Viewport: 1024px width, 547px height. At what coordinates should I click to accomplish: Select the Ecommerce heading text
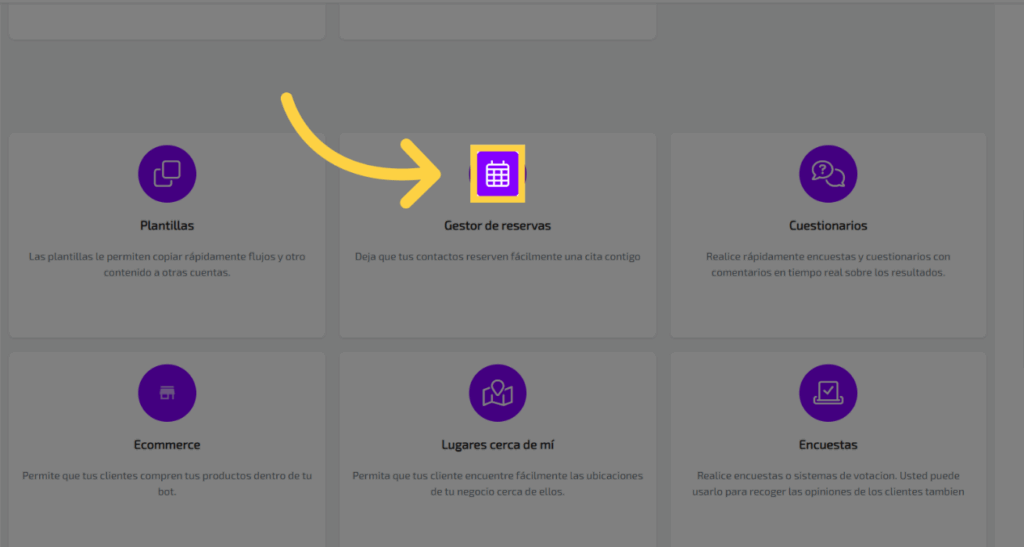pos(167,445)
